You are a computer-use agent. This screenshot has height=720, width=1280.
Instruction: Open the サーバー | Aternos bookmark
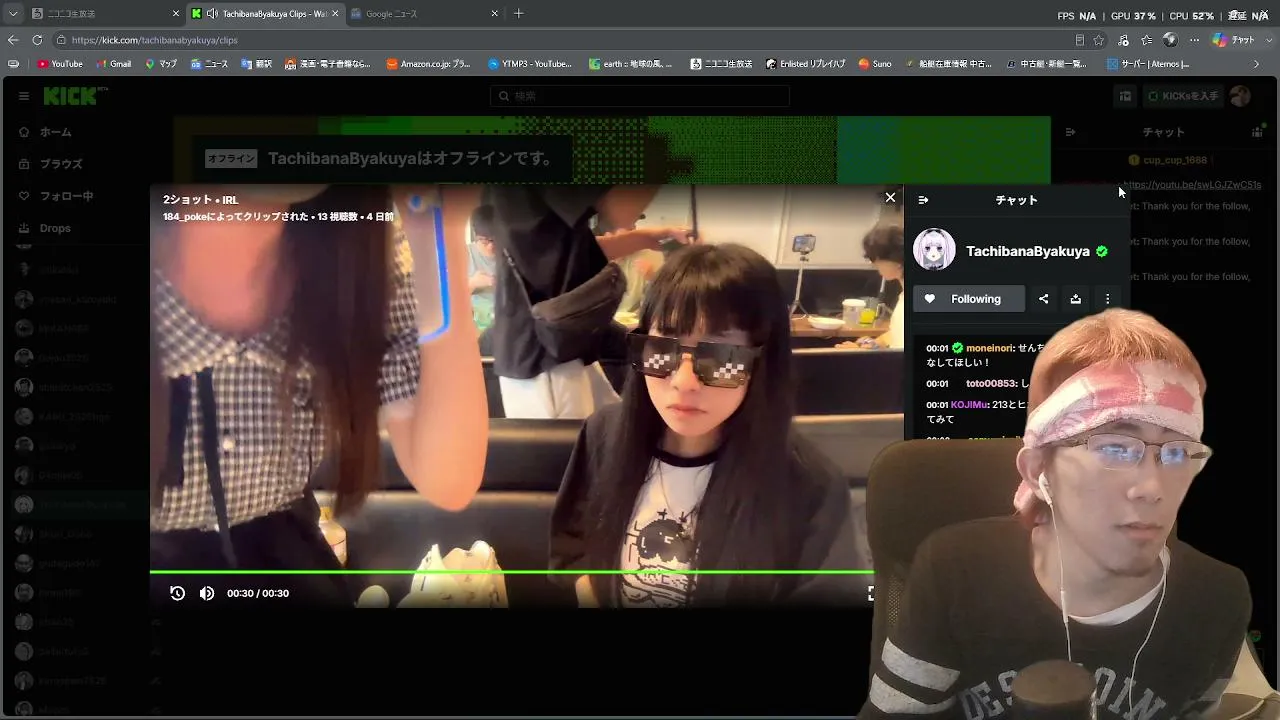1148,64
